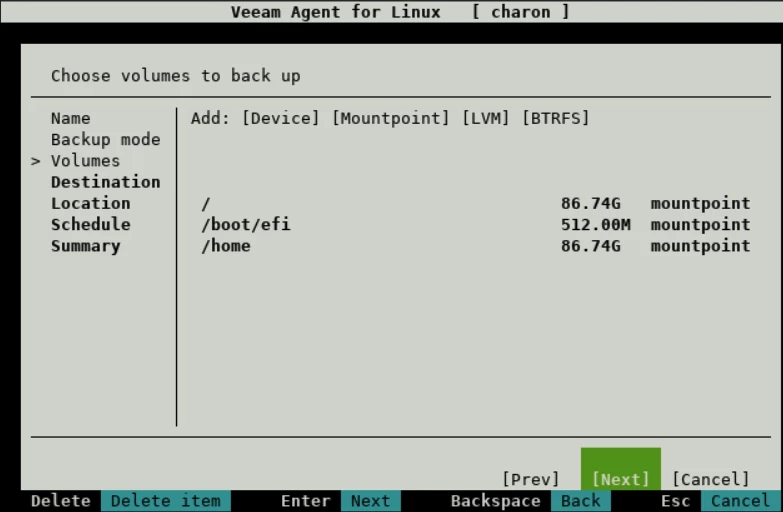783x512 pixels.
Task: Go to the Backup mode step
Action: (x=106, y=139)
